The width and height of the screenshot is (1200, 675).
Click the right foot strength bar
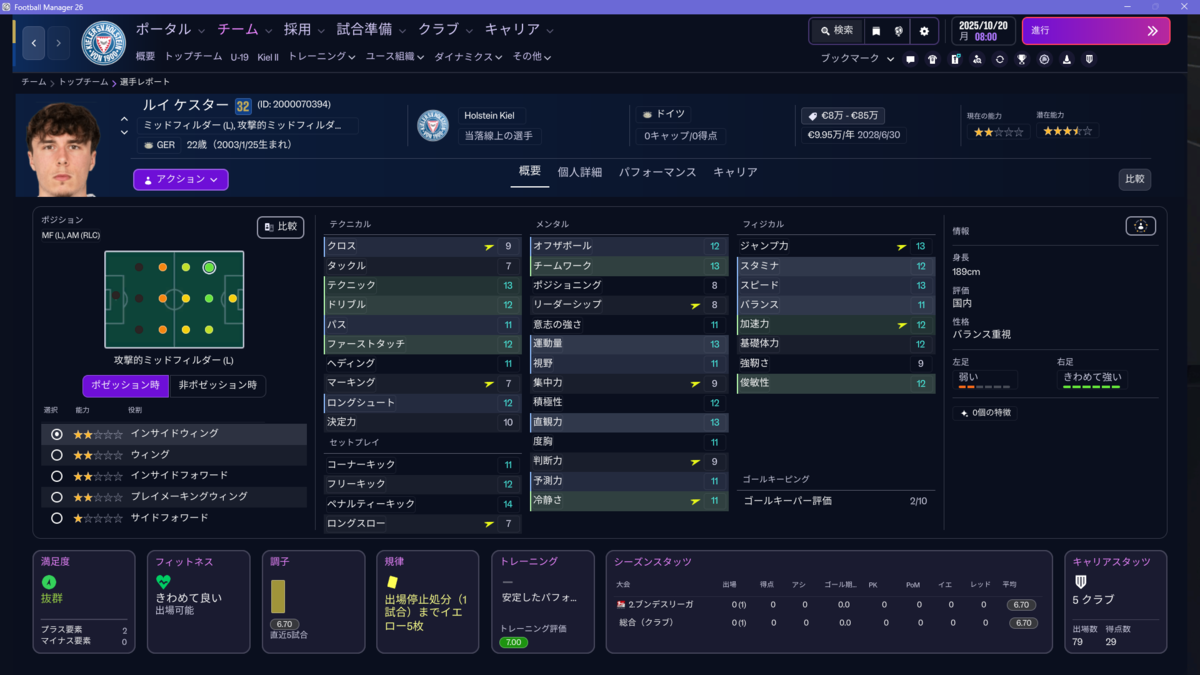1090,386
